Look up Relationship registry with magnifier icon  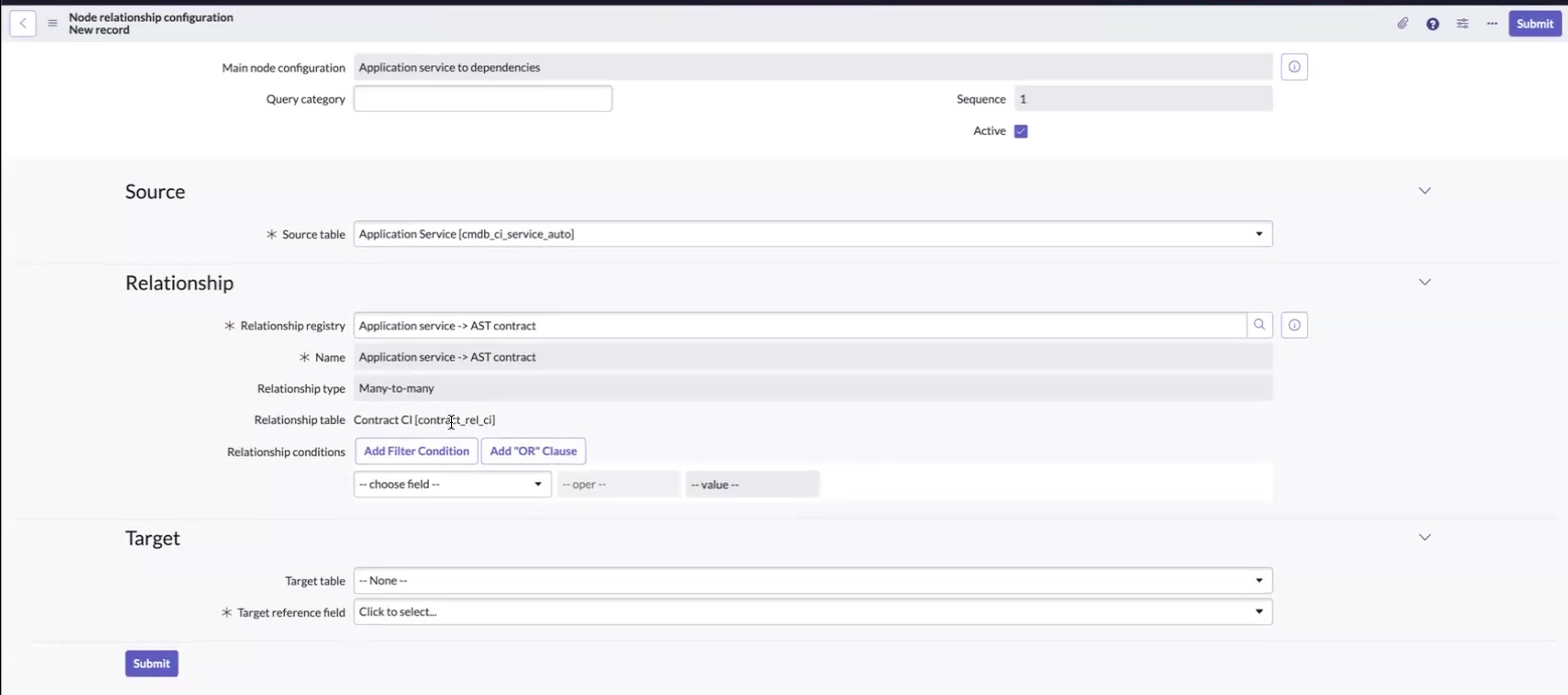click(1259, 325)
